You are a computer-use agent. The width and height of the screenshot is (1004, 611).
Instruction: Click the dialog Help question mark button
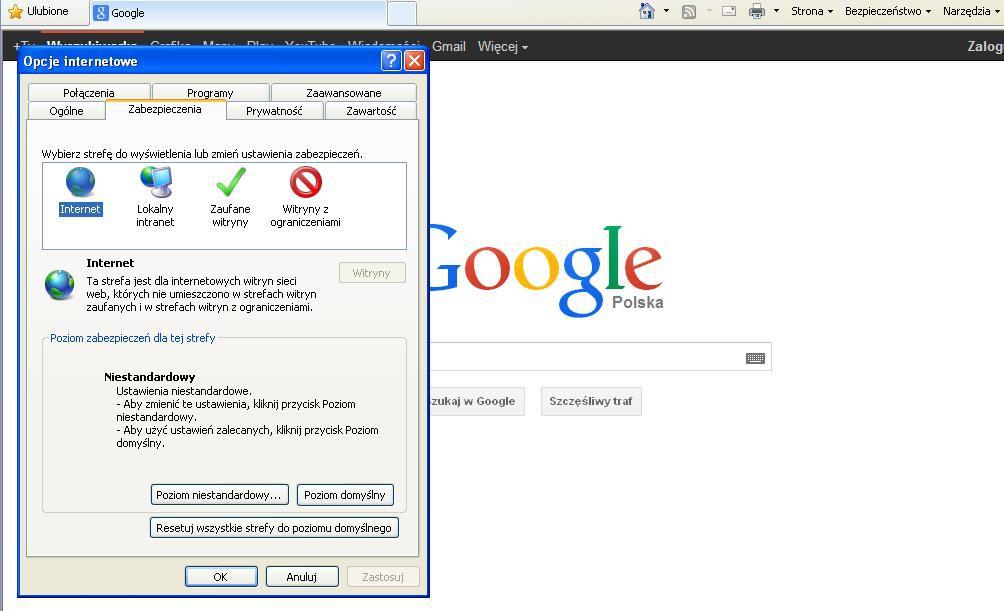click(391, 61)
